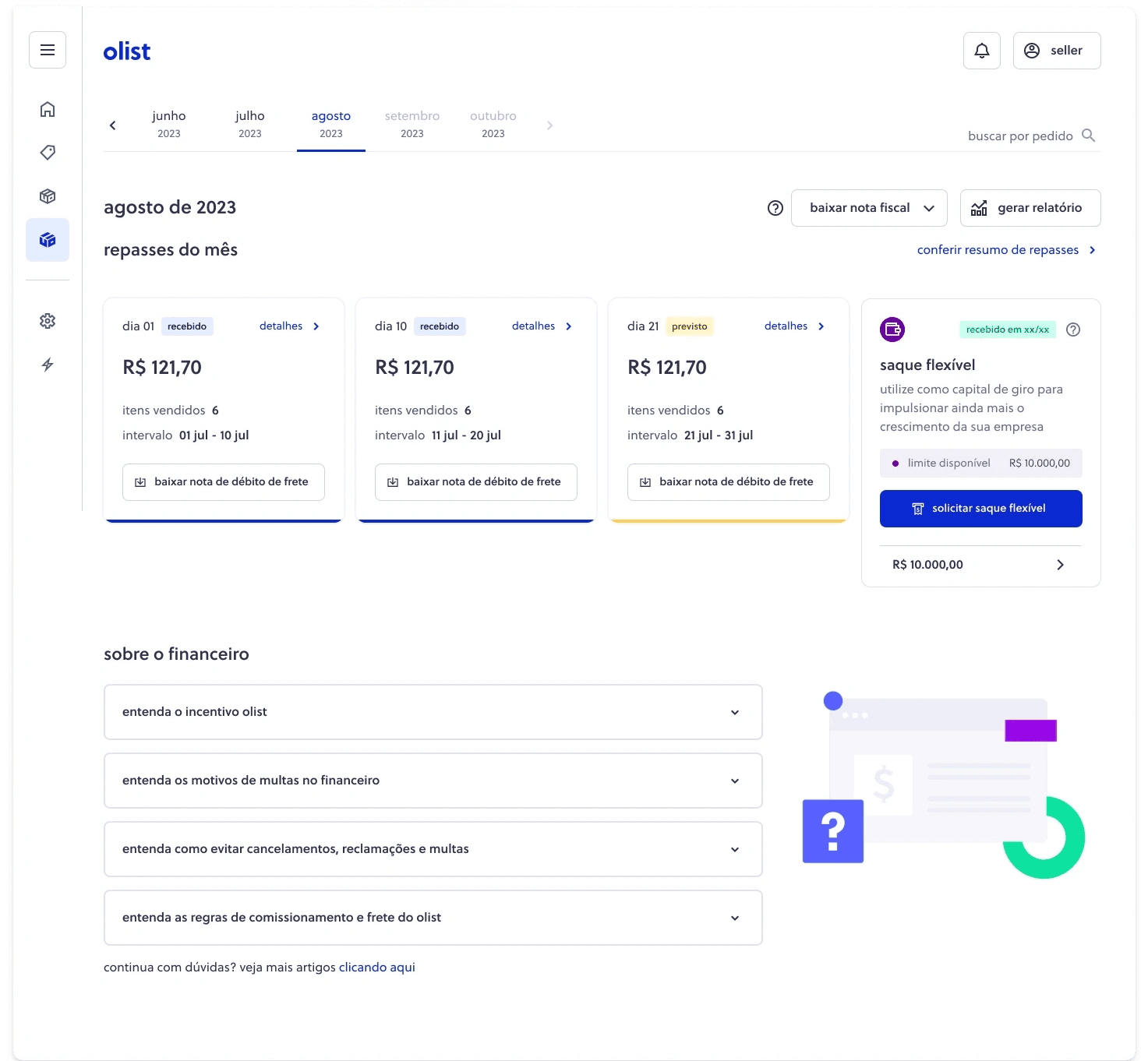Click the recebido em xx/xx badge
This screenshot has height=1061, width=1148.
1008,330
